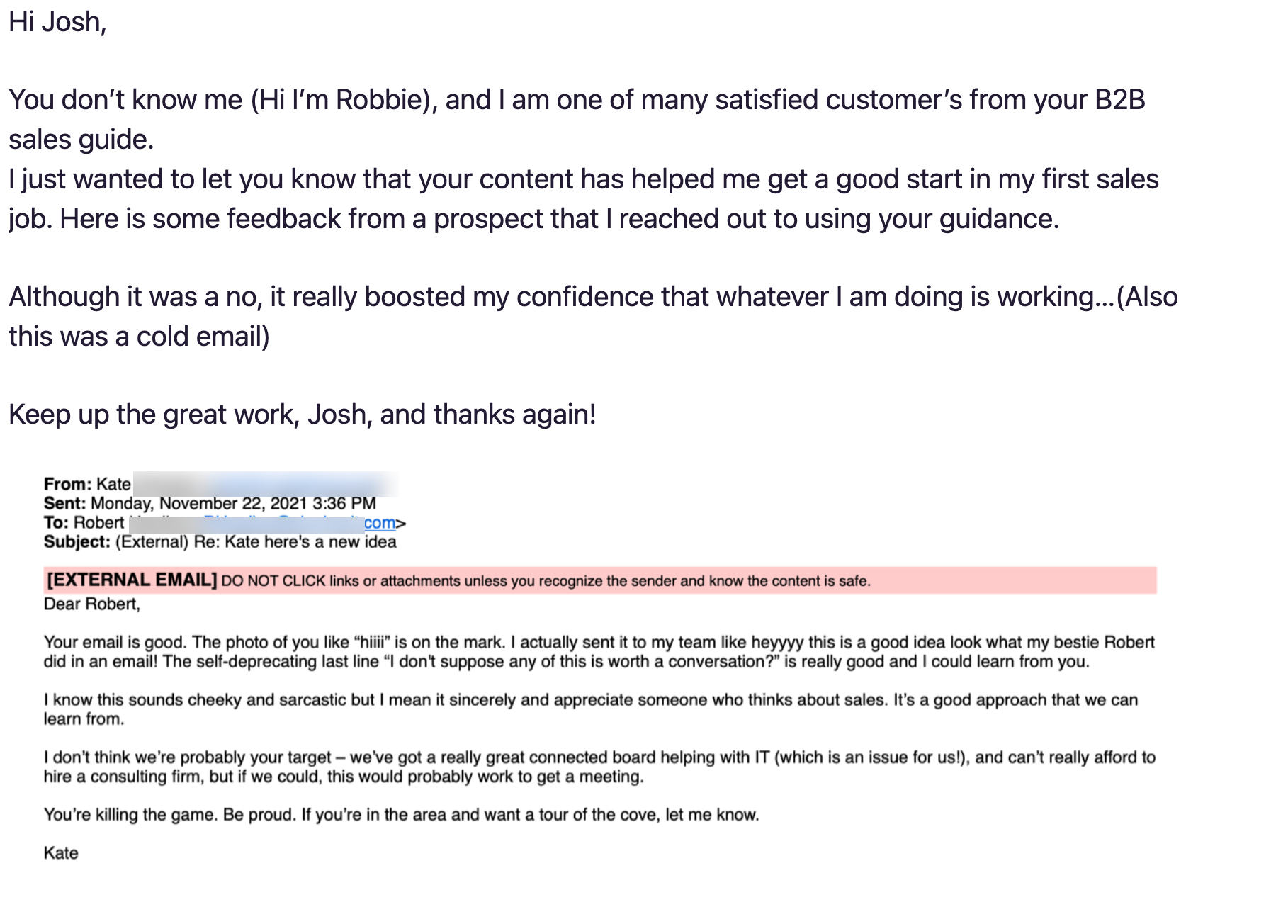The width and height of the screenshot is (1288, 924).
Task: Click the 'From:' header label
Action: 68,484
